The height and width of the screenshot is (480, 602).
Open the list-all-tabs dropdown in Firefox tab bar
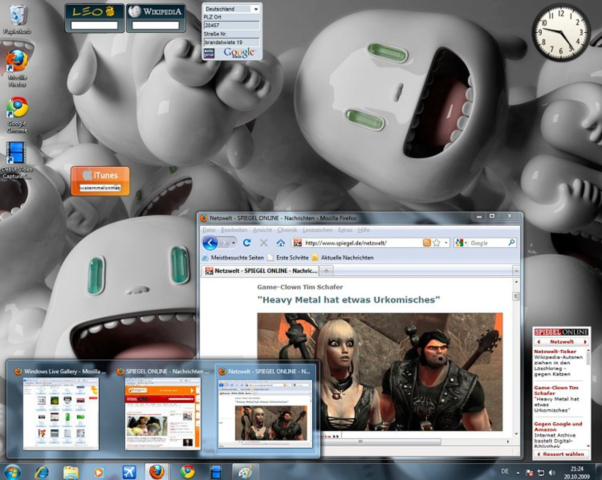(x=516, y=271)
